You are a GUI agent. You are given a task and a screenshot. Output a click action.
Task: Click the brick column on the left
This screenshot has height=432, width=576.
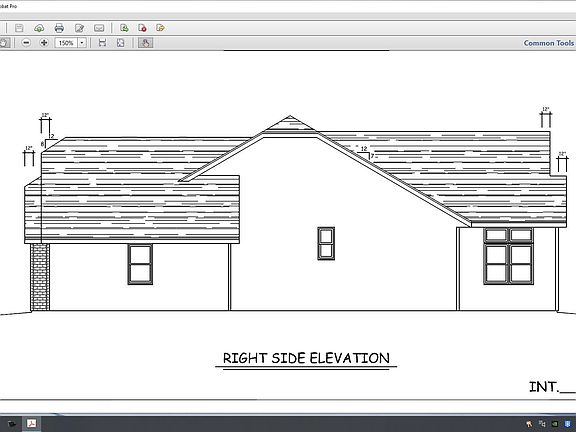coord(40,277)
